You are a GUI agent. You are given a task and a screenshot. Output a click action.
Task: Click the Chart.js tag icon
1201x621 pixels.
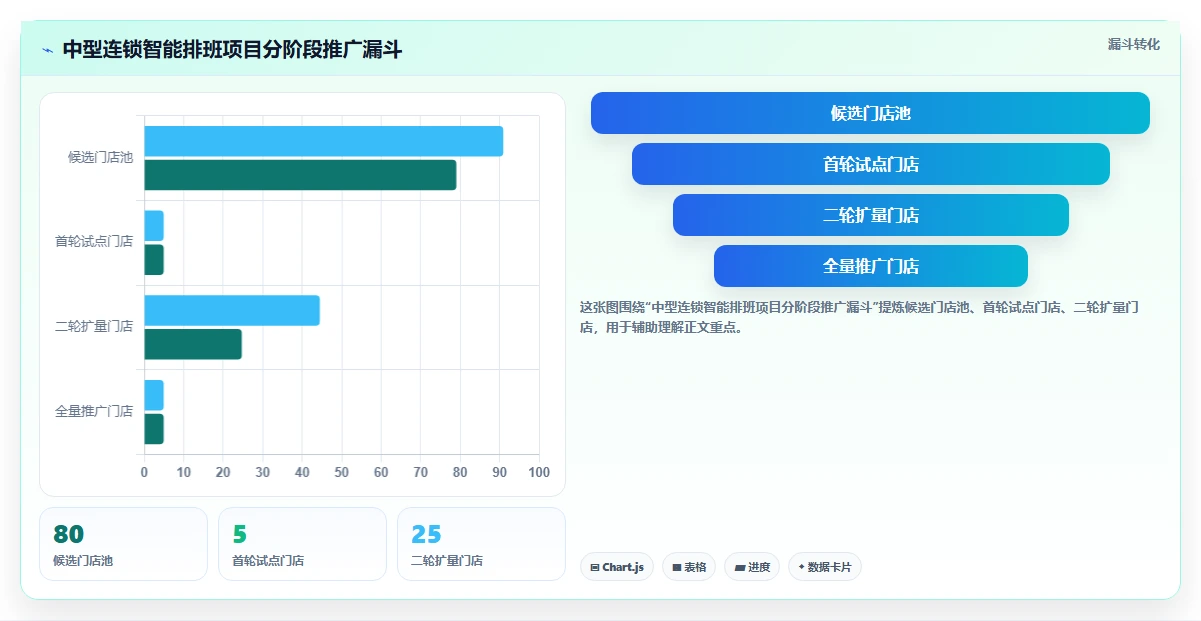pyautogui.click(x=595, y=567)
